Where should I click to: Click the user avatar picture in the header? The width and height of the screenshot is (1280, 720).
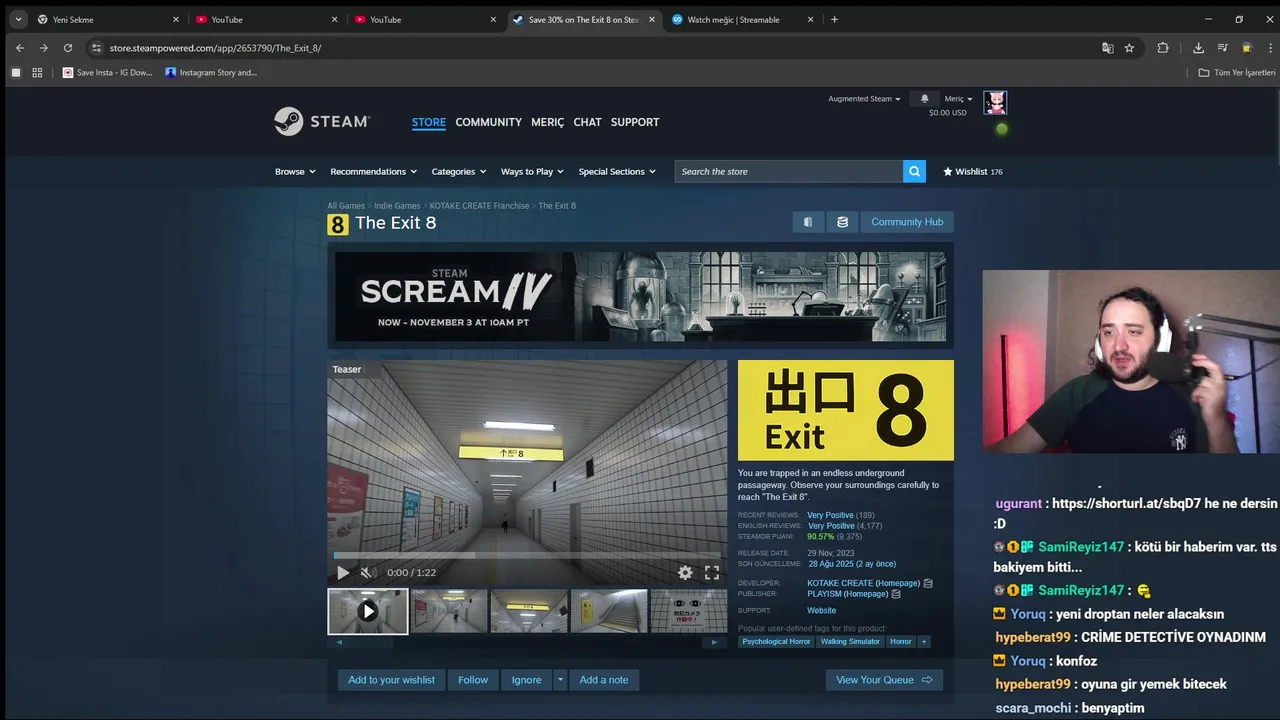pos(995,102)
